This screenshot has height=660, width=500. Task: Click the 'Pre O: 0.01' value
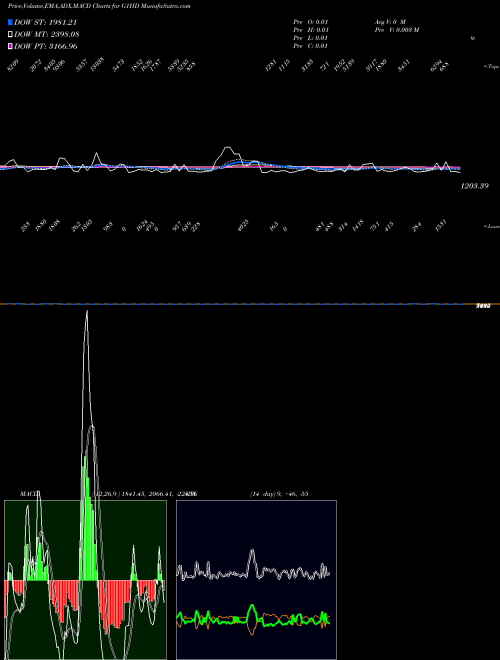[x=311, y=22]
